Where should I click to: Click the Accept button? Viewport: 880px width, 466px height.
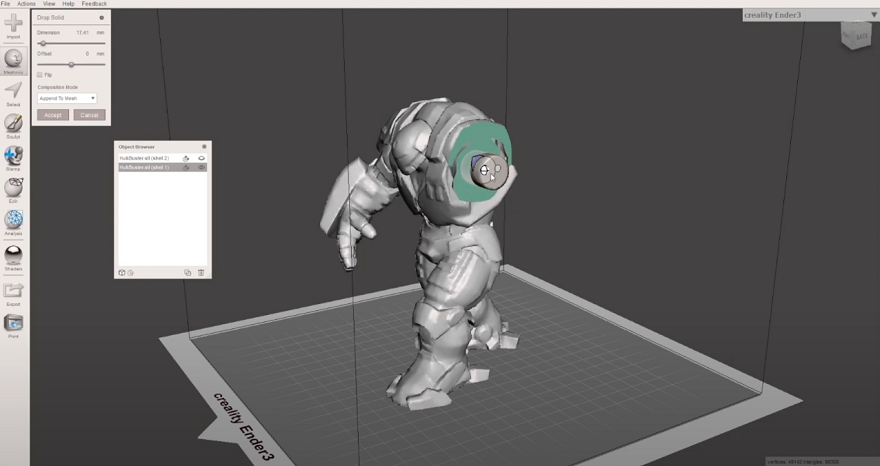[x=53, y=115]
